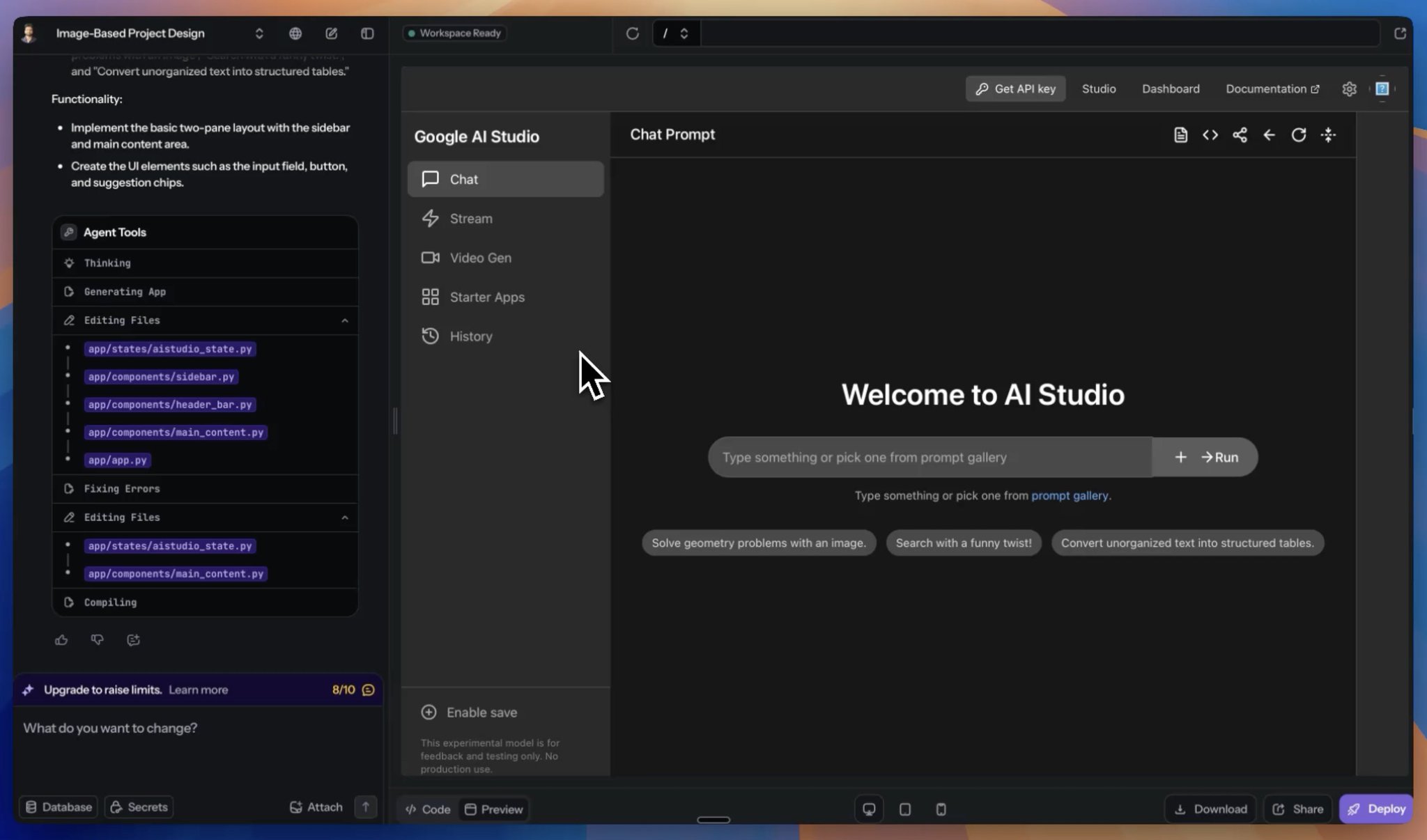Open History in the sidebar
The height and width of the screenshot is (840, 1427).
click(x=506, y=336)
